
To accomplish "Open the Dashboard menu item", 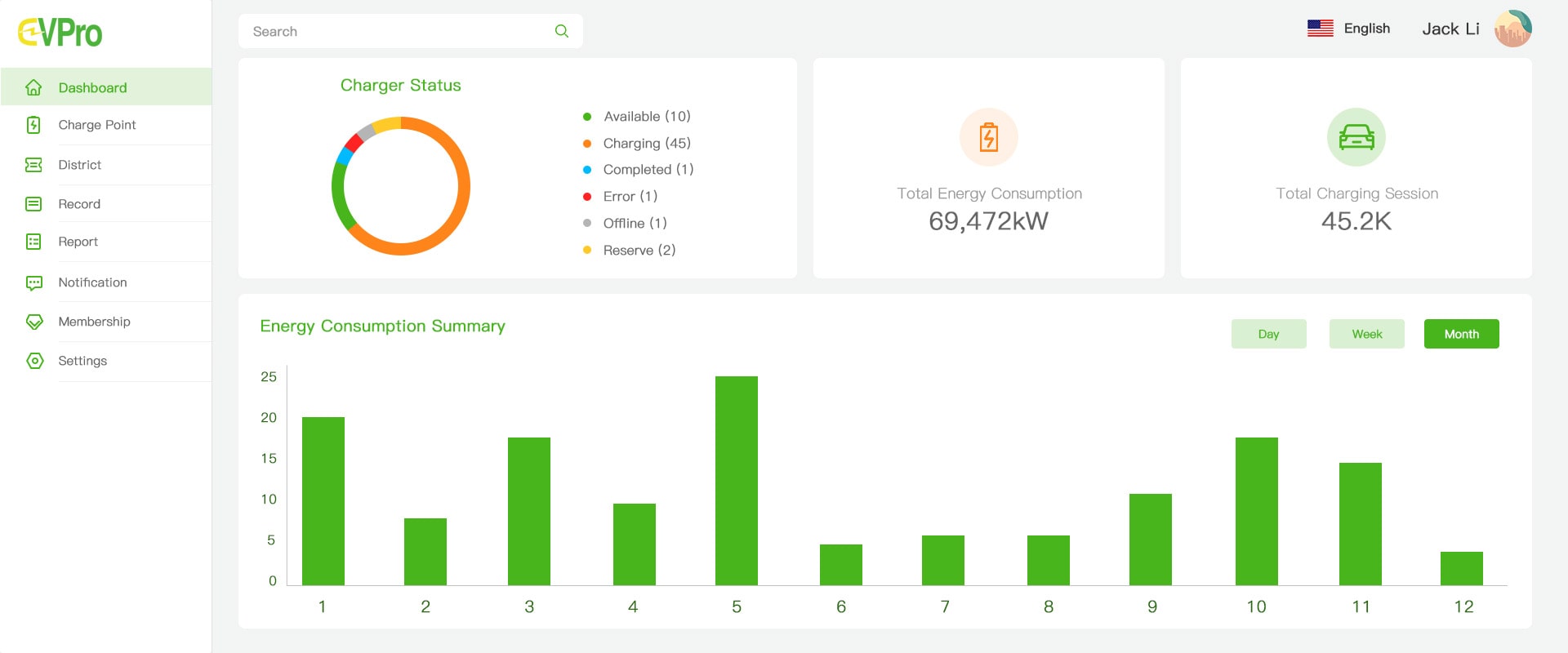I will [x=106, y=87].
